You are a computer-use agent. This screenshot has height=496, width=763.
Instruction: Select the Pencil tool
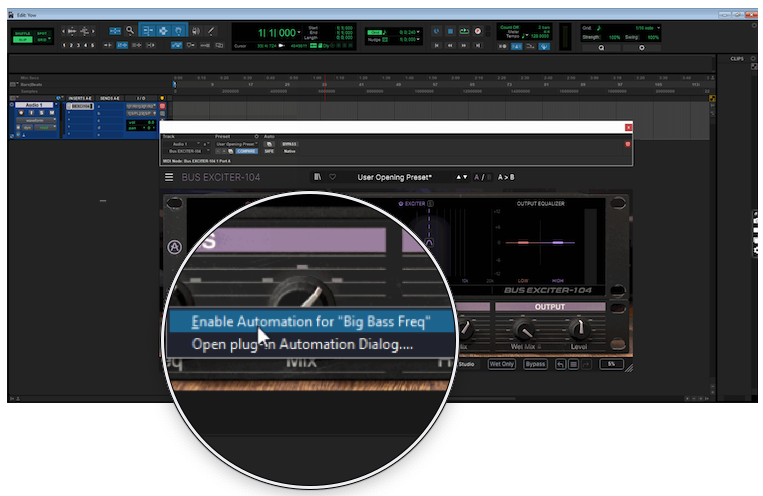(x=211, y=31)
